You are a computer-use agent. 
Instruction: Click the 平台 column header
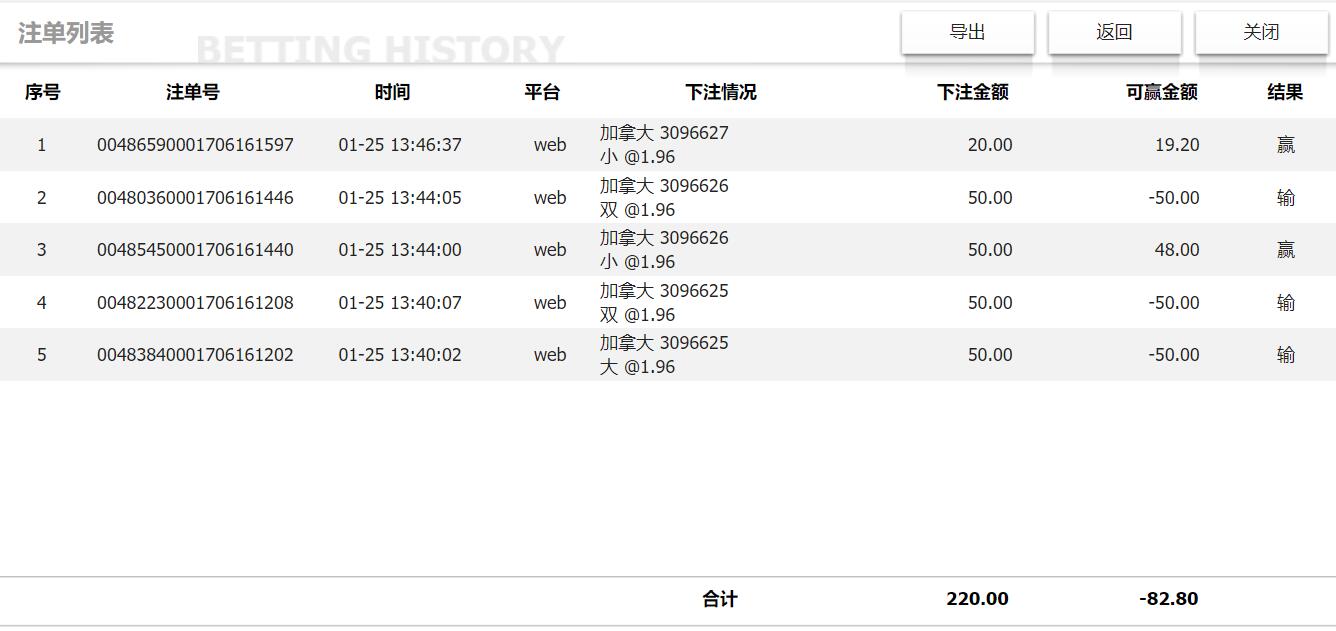tap(542, 92)
